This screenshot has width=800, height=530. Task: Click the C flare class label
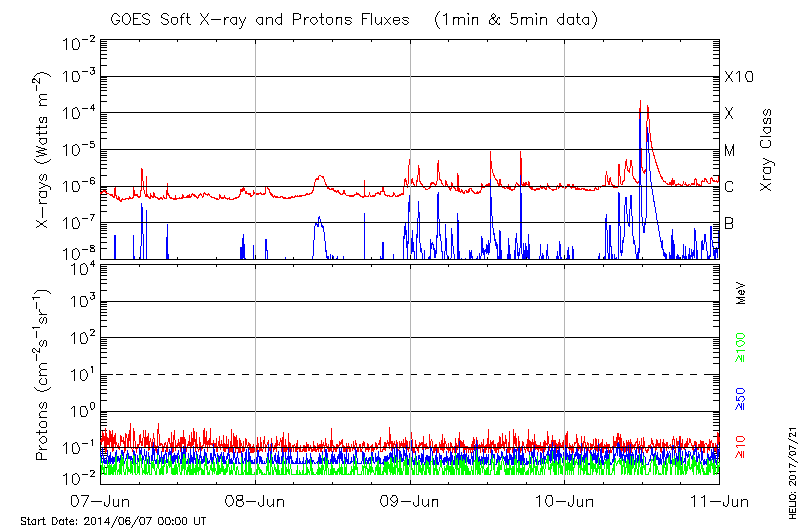729,186
